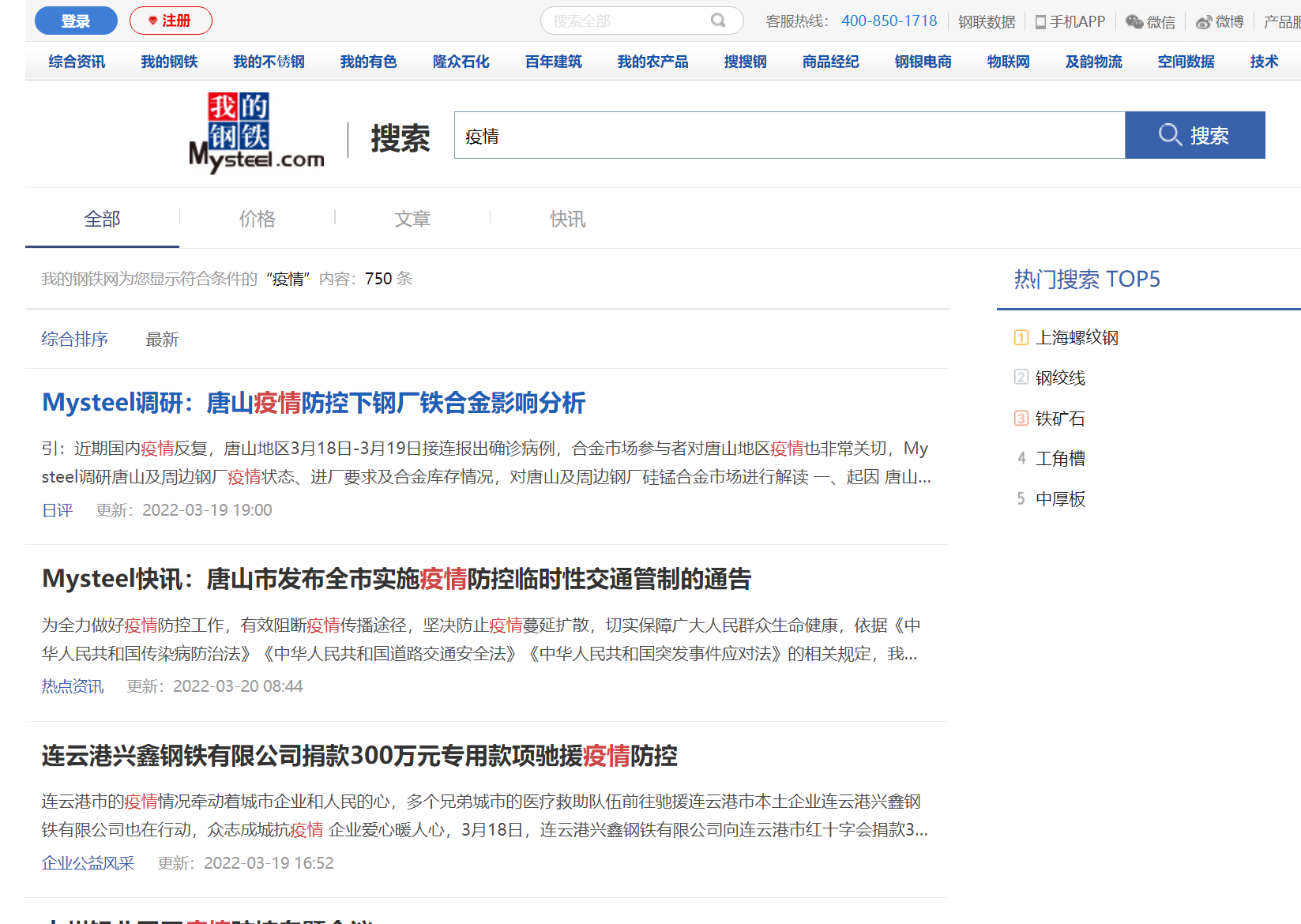Click the 注册 register button

tap(171, 21)
